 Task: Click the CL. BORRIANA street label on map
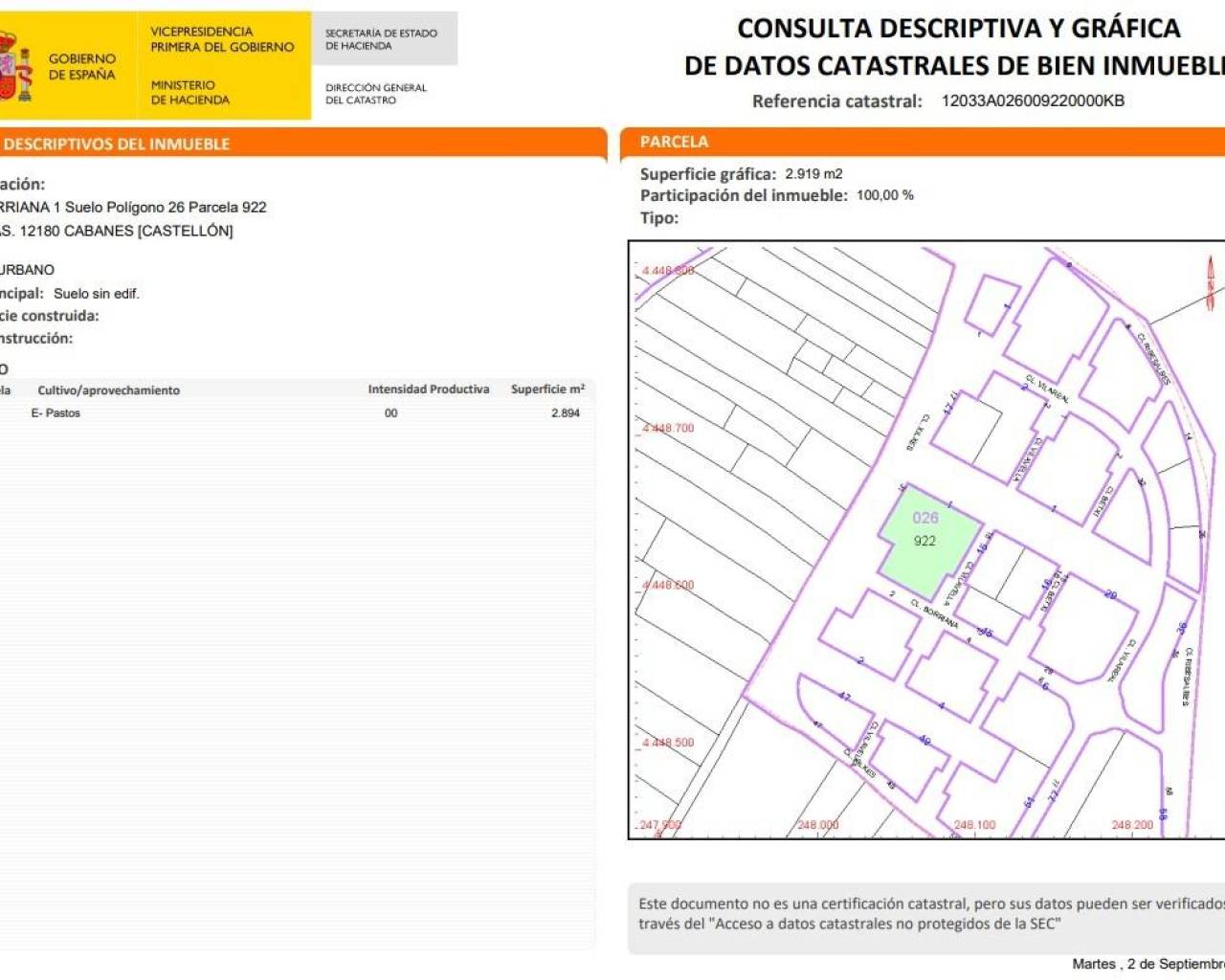[x=934, y=614]
